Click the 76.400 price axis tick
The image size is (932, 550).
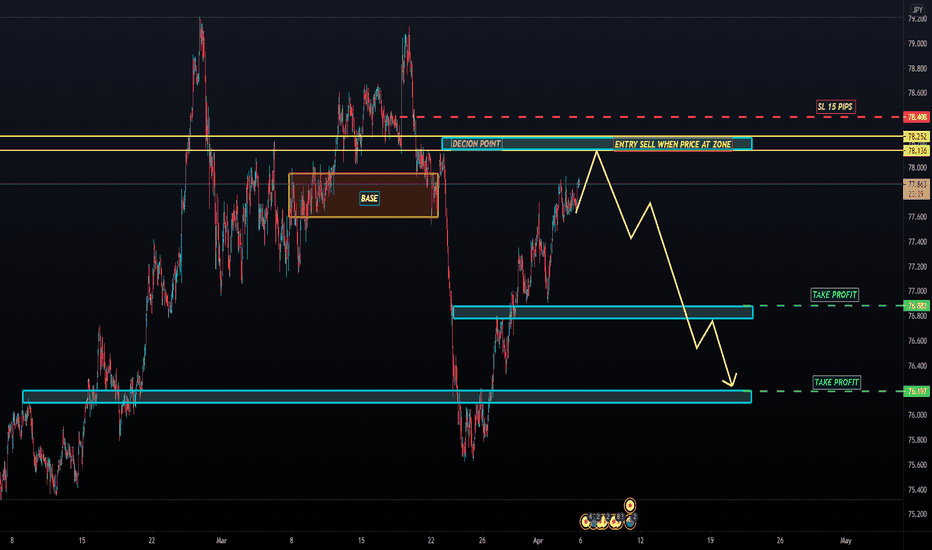(917, 366)
